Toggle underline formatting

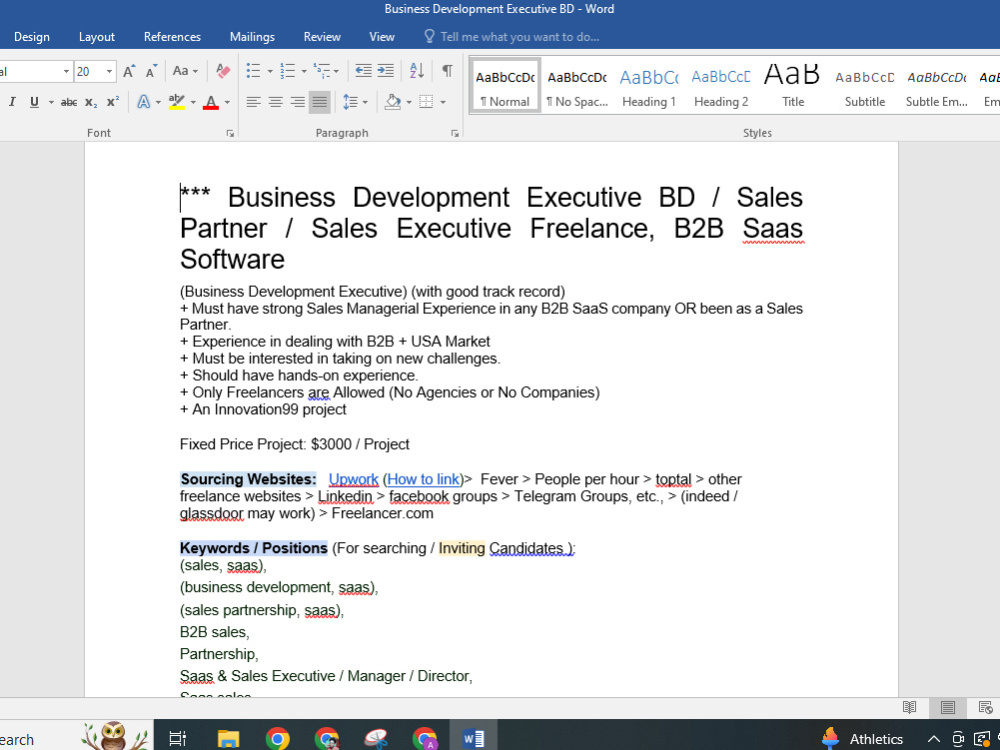[x=34, y=102]
